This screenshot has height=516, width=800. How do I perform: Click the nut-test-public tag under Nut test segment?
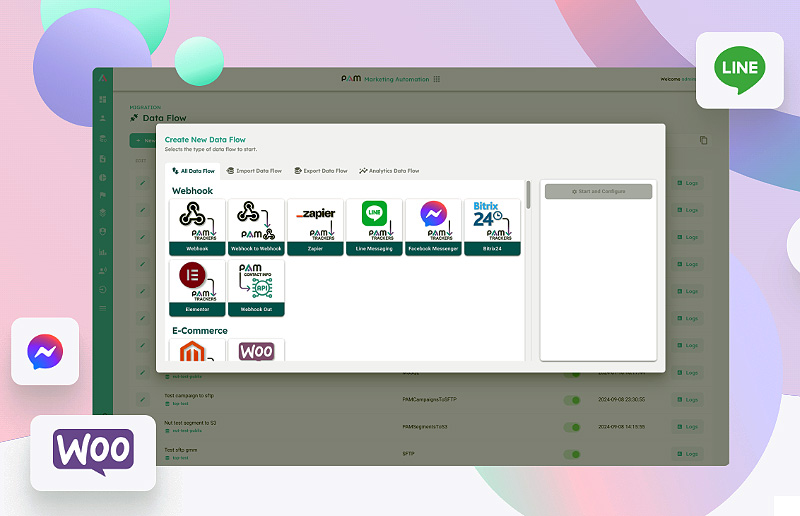(x=184, y=431)
